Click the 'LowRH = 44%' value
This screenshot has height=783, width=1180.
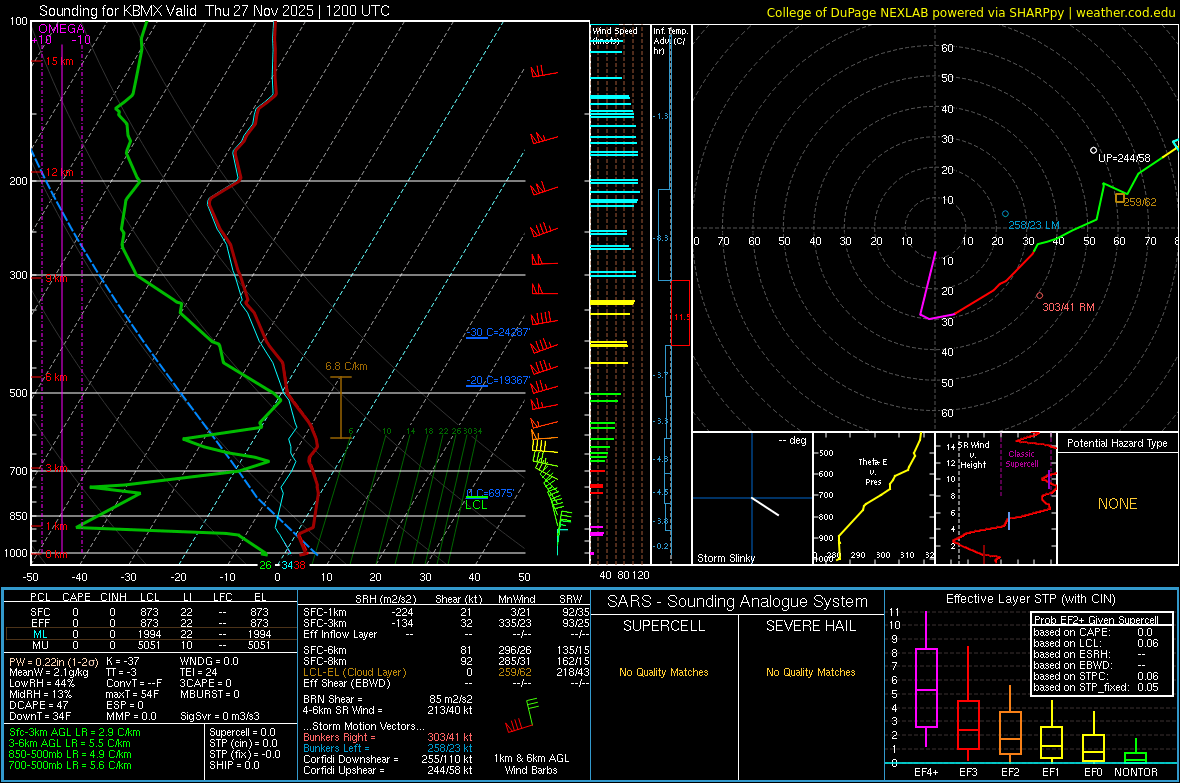tap(42, 684)
